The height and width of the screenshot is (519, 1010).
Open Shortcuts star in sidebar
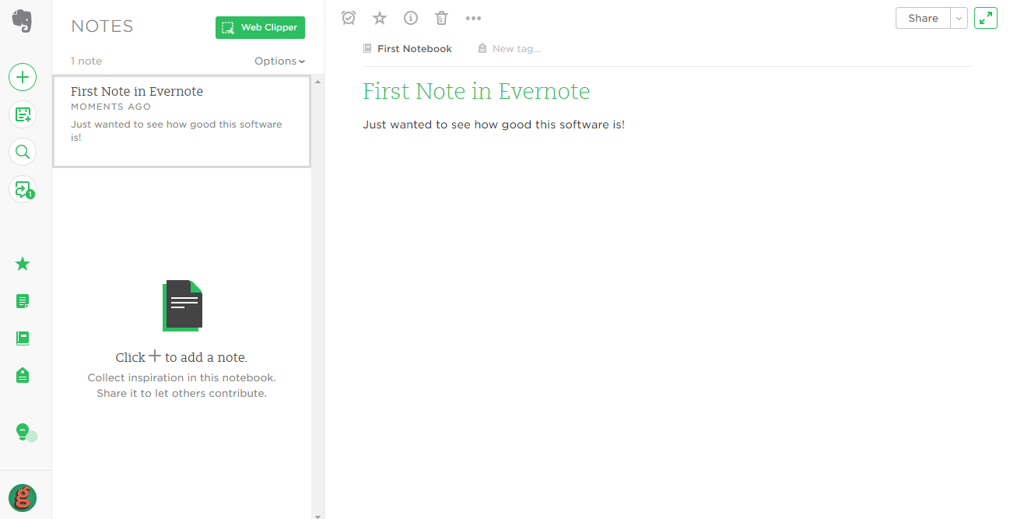23,264
